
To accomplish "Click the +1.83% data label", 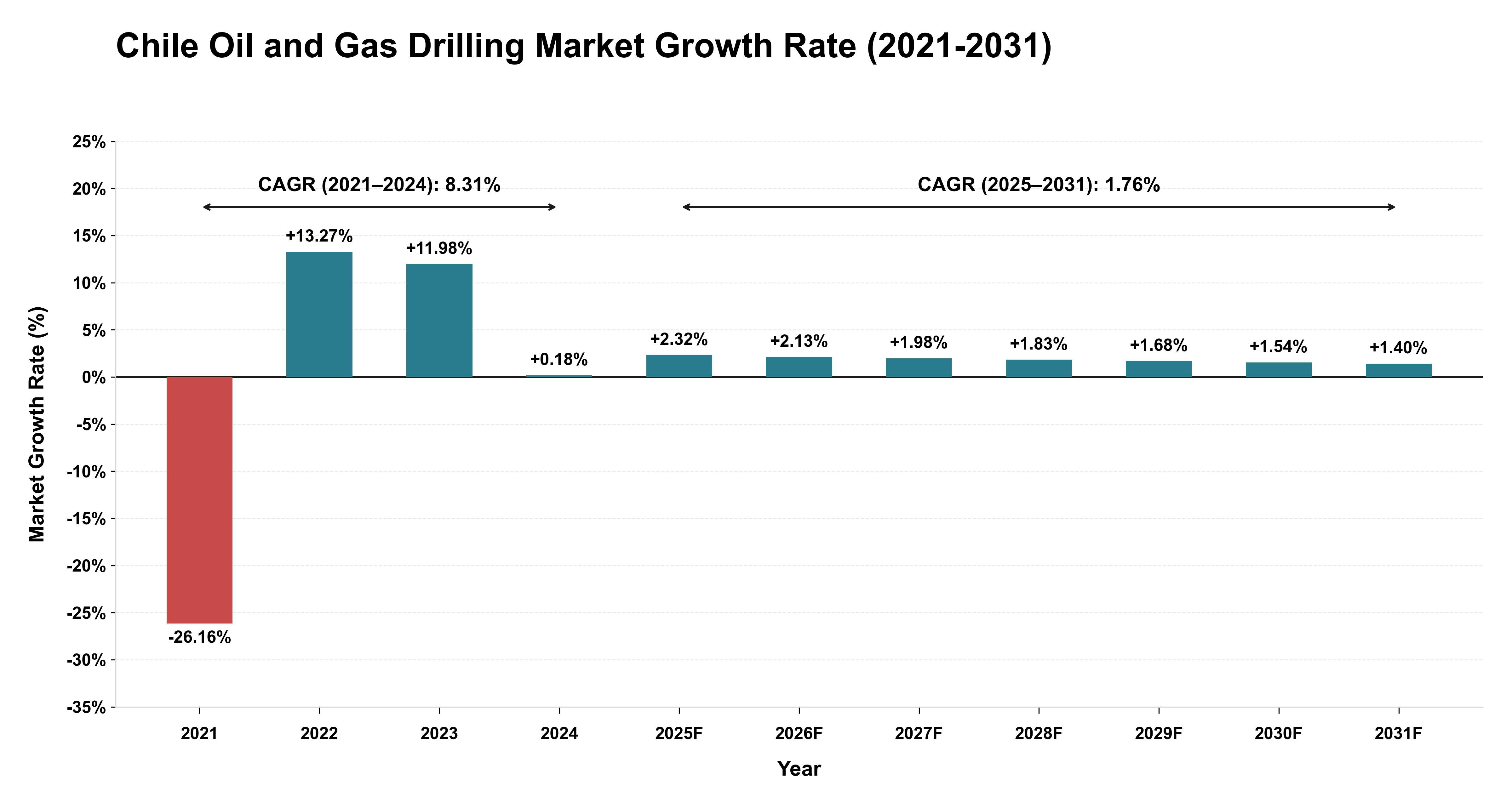I will 1039,344.
